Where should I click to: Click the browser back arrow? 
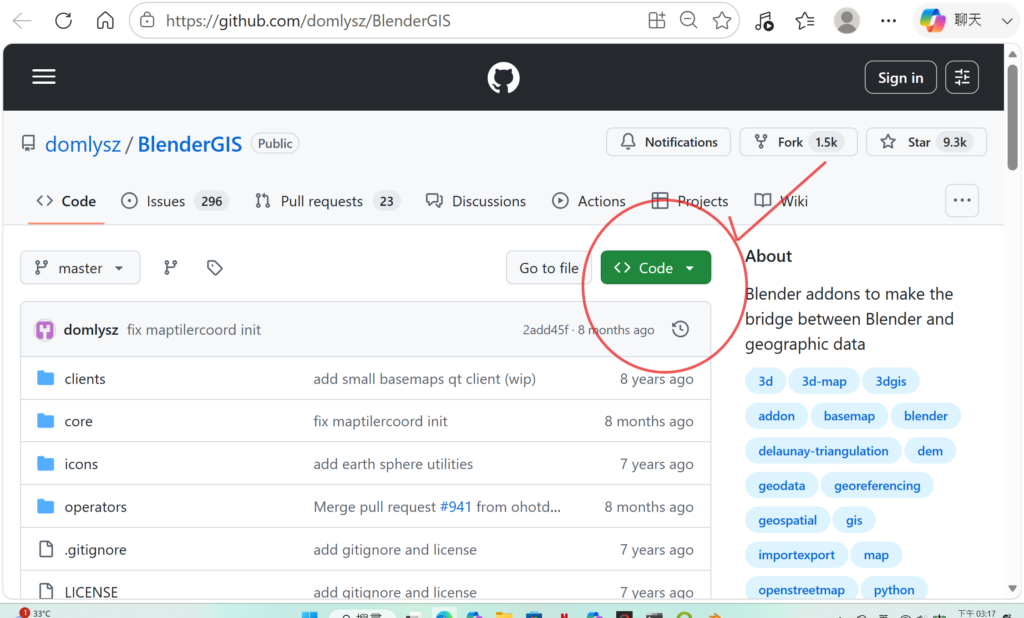[x=22, y=21]
